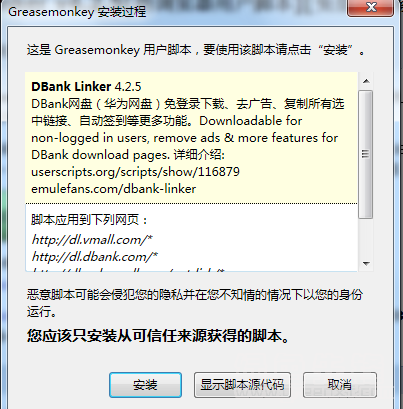The image size is (403, 409).
Task: Click the vertical scrollbar thumb grip
Action: point(366,154)
